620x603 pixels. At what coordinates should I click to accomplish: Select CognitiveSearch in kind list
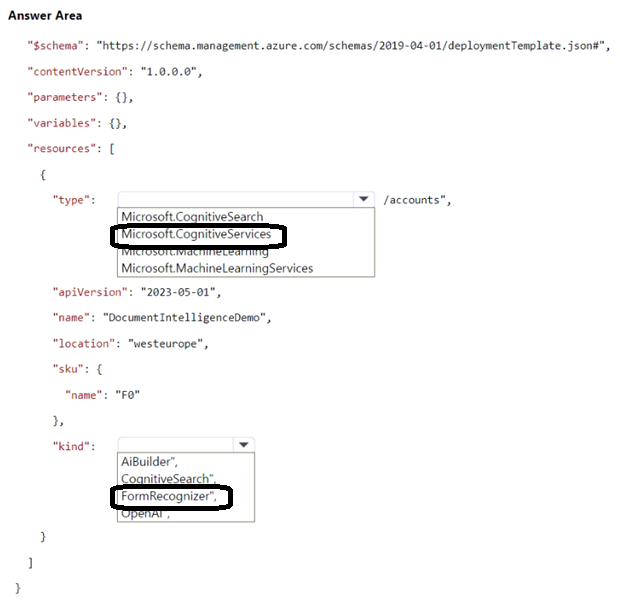166,479
